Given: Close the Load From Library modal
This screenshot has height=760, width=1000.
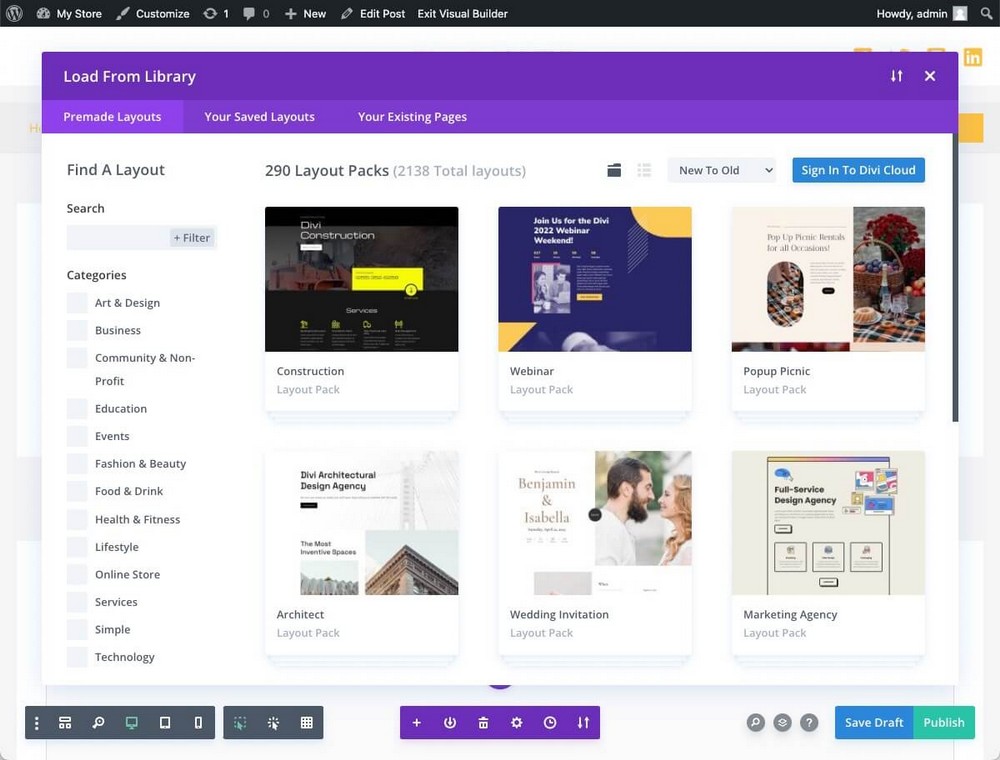Looking at the screenshot, I should [930, 76].
